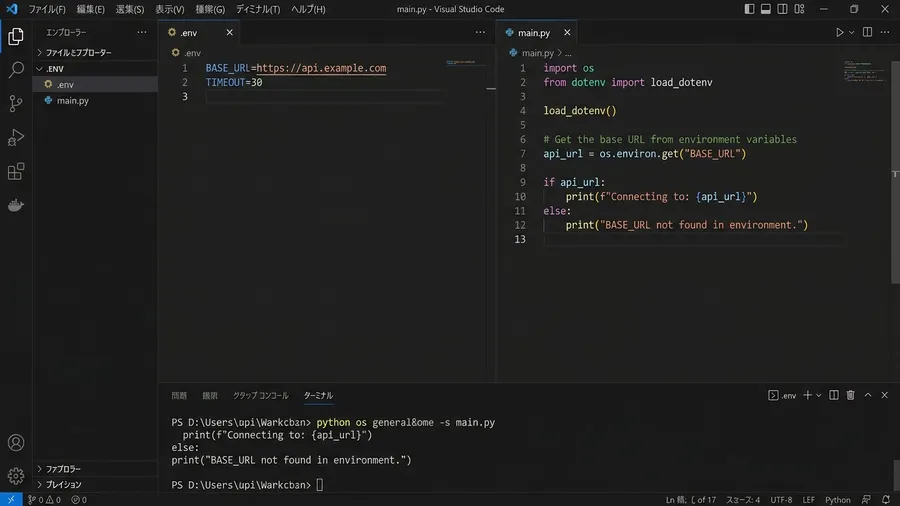Open the Help menu

[x=308, y=9]
